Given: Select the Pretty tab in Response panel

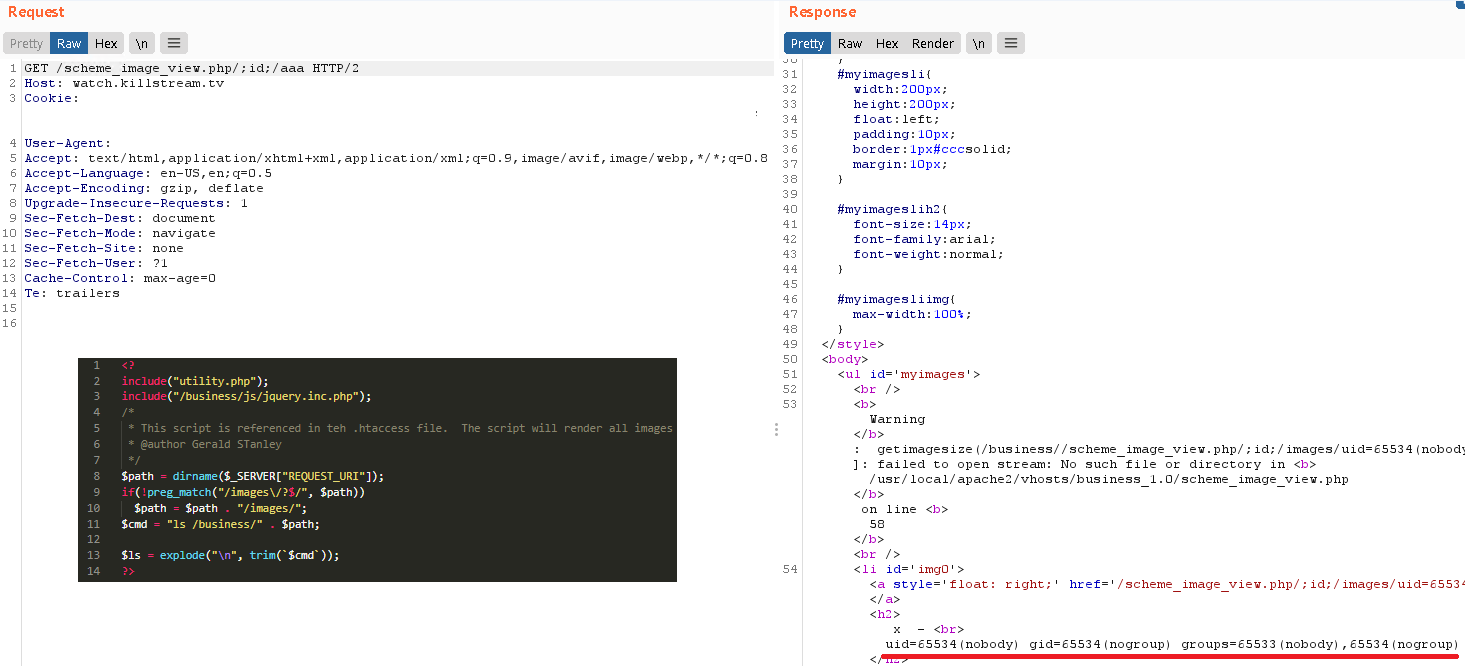Looking at the screenshot, I should [x=807, y=43].
